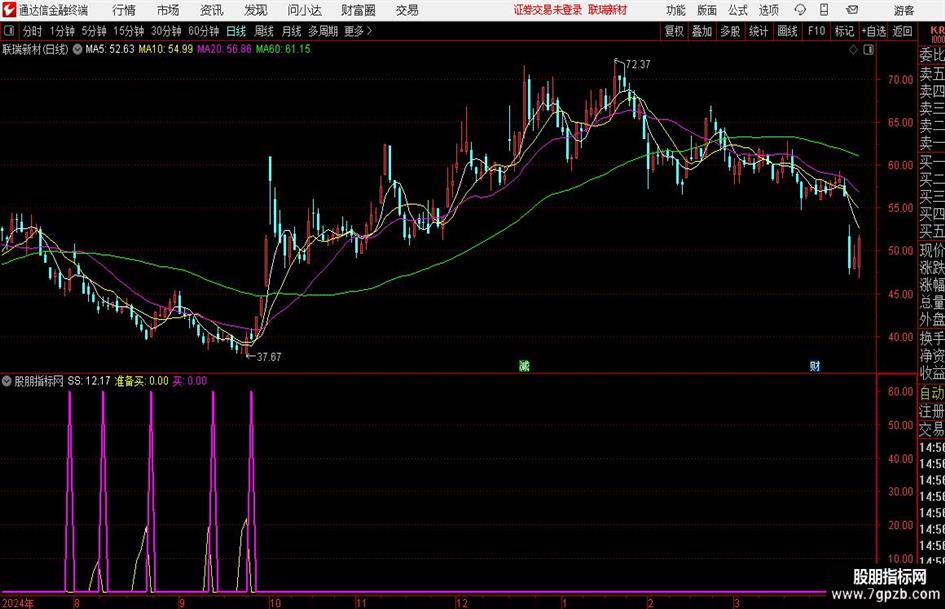Open the mobile phone icon
This screenshot has height=609, width=945.
pyautogui.click(x=824, y=10)
